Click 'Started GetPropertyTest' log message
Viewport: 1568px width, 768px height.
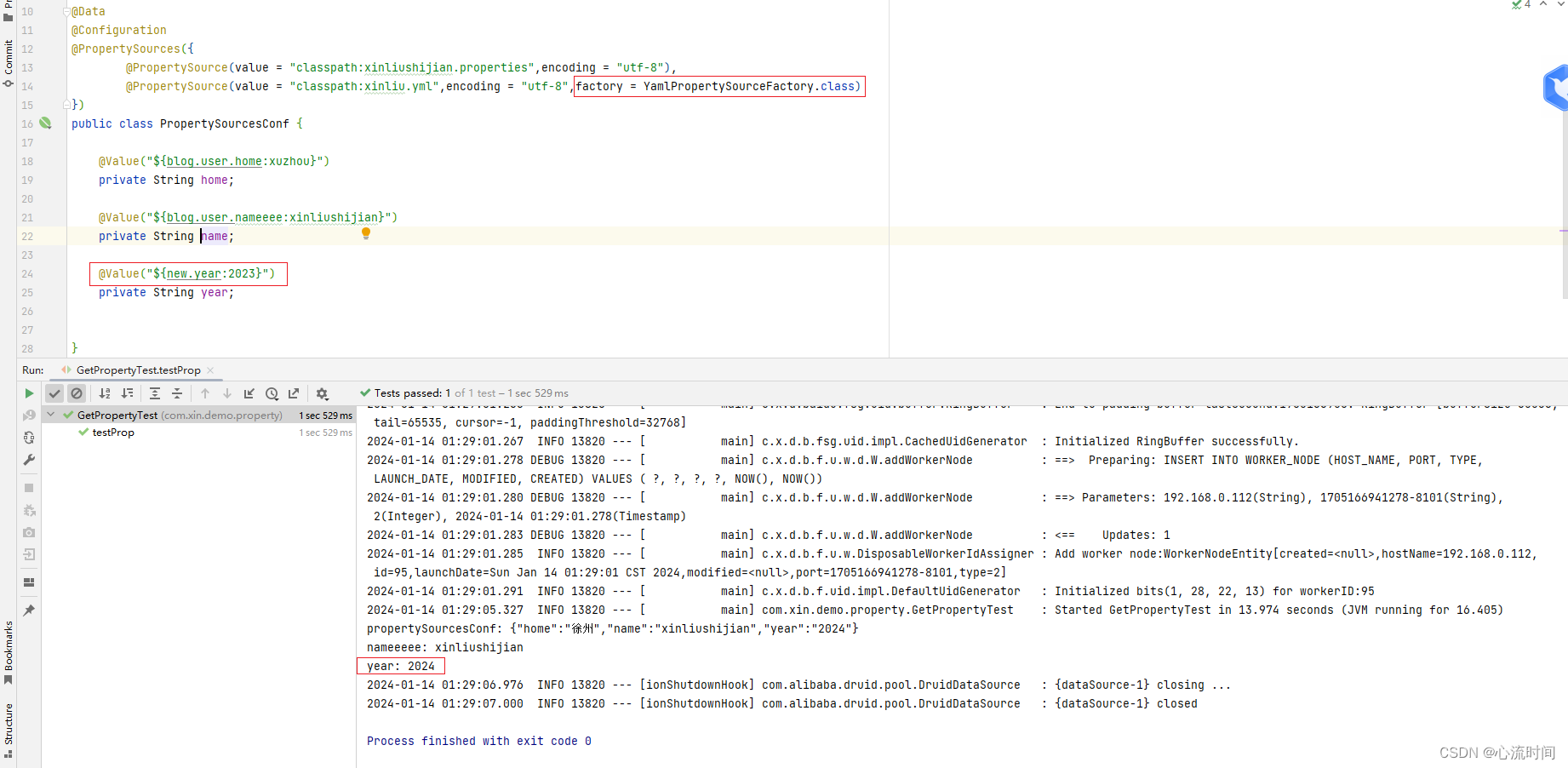(1279, 610)
